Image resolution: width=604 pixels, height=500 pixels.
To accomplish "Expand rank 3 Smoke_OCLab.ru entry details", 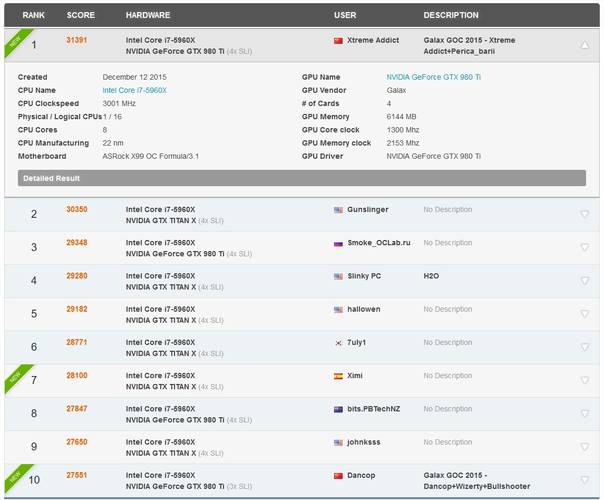I will [584, 247].
